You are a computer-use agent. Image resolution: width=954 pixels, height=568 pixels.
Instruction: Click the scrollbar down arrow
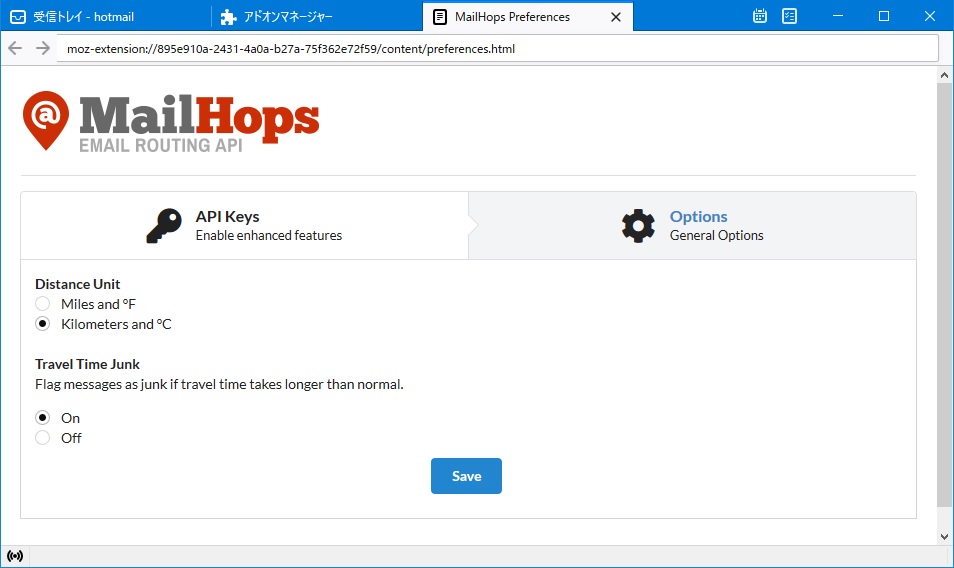(x=945, y=536)
